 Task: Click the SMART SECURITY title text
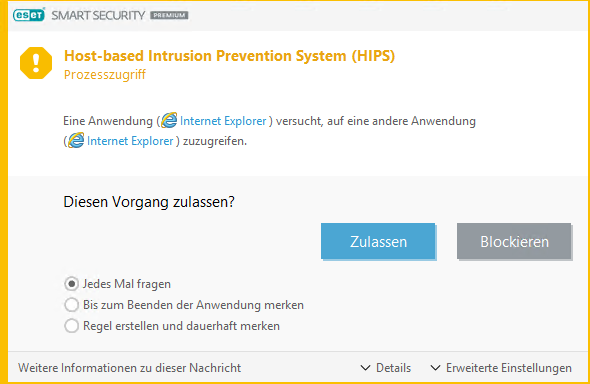click(x=98, y=15)
